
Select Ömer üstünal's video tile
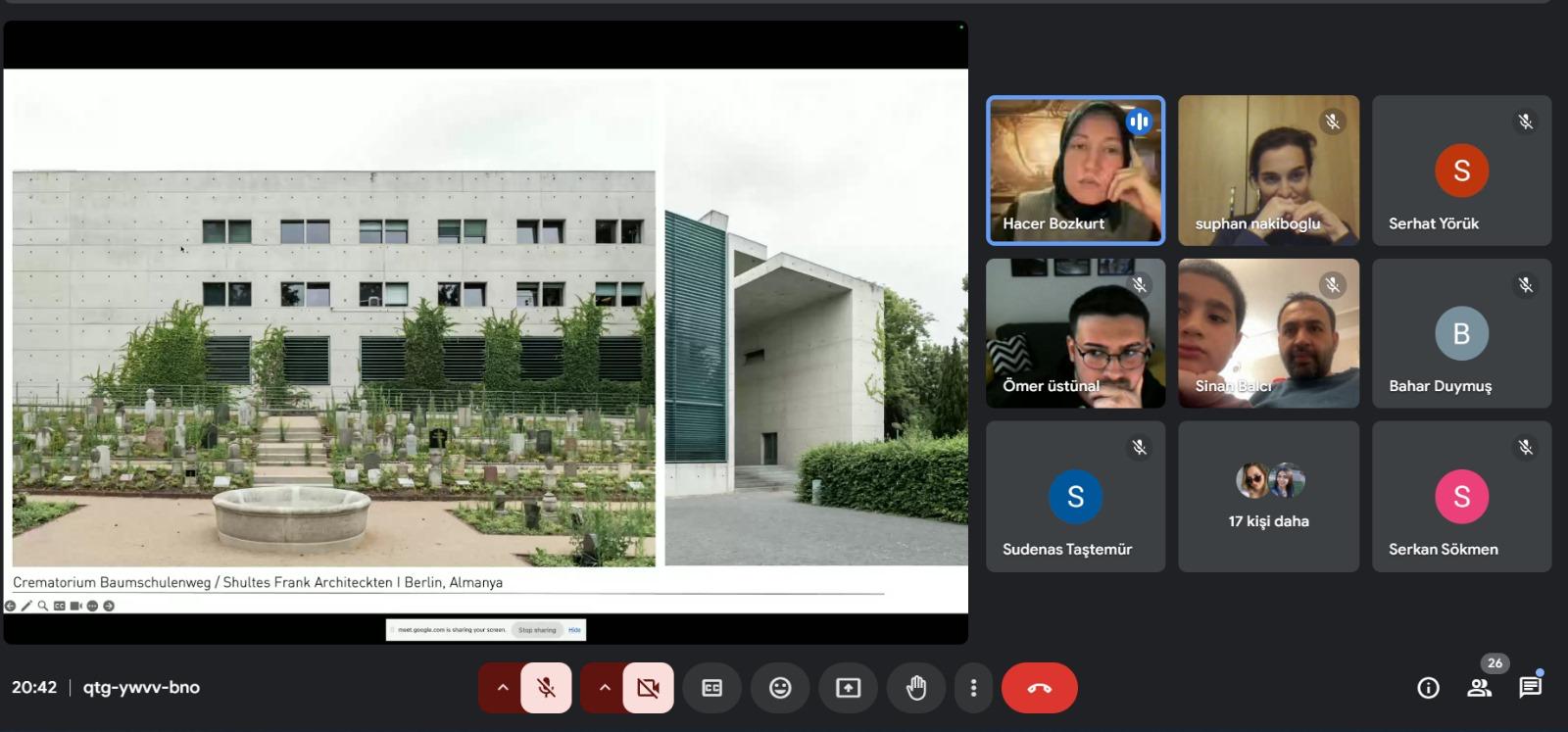tap(1075, 333)
